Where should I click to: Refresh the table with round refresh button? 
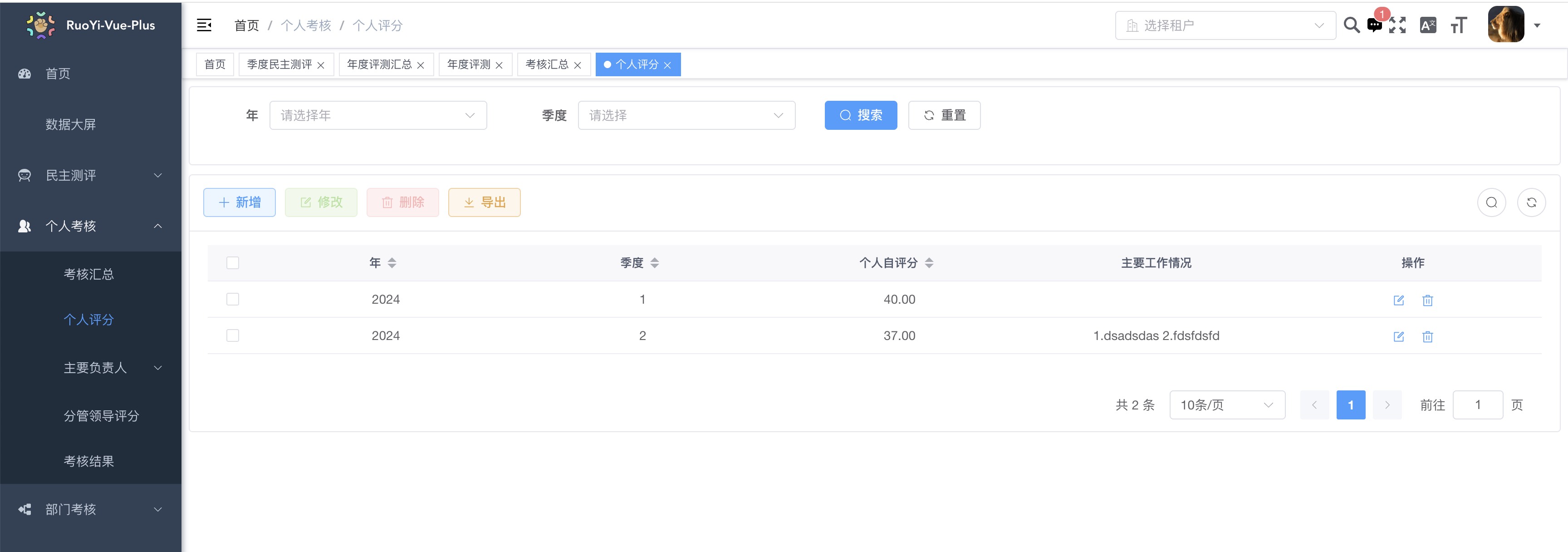[1532, 202]
